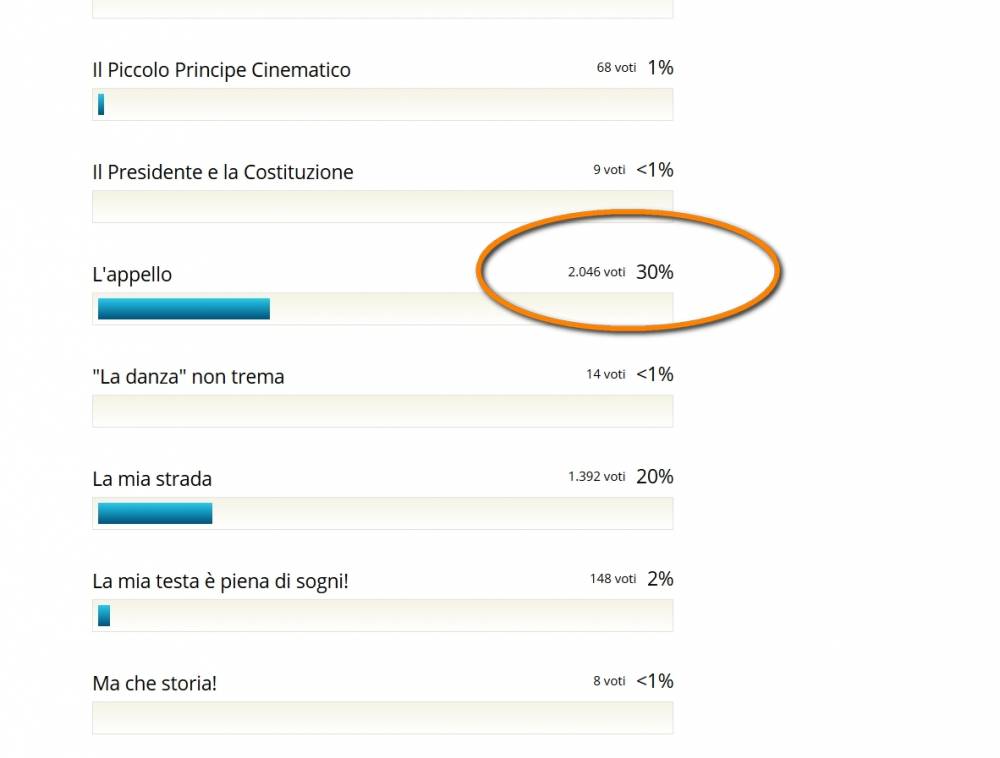Click the blue bar for La mia strada
The width and height of the screenshot is (1000, 758).
tap(155, 513)
